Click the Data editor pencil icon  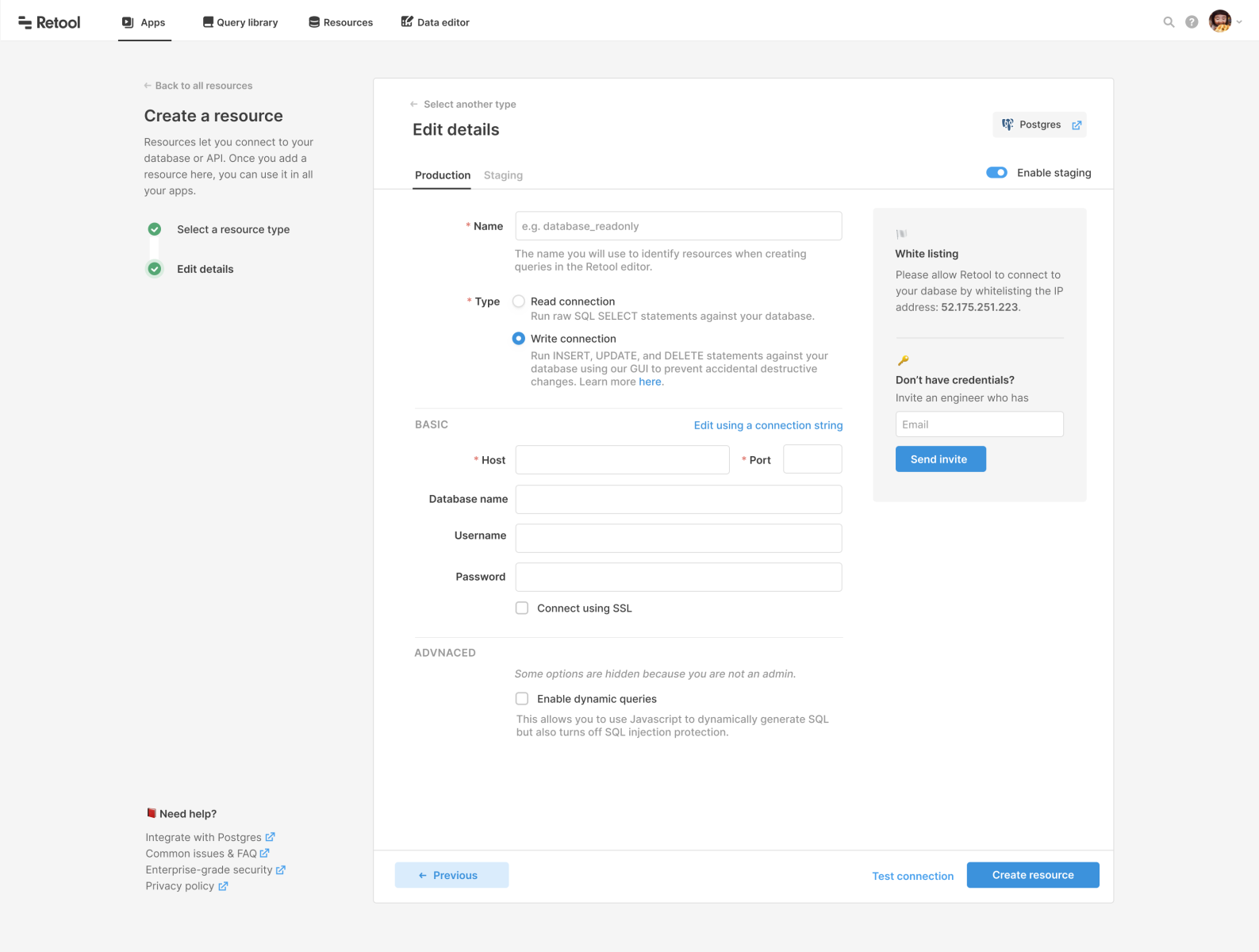[407, 21]
